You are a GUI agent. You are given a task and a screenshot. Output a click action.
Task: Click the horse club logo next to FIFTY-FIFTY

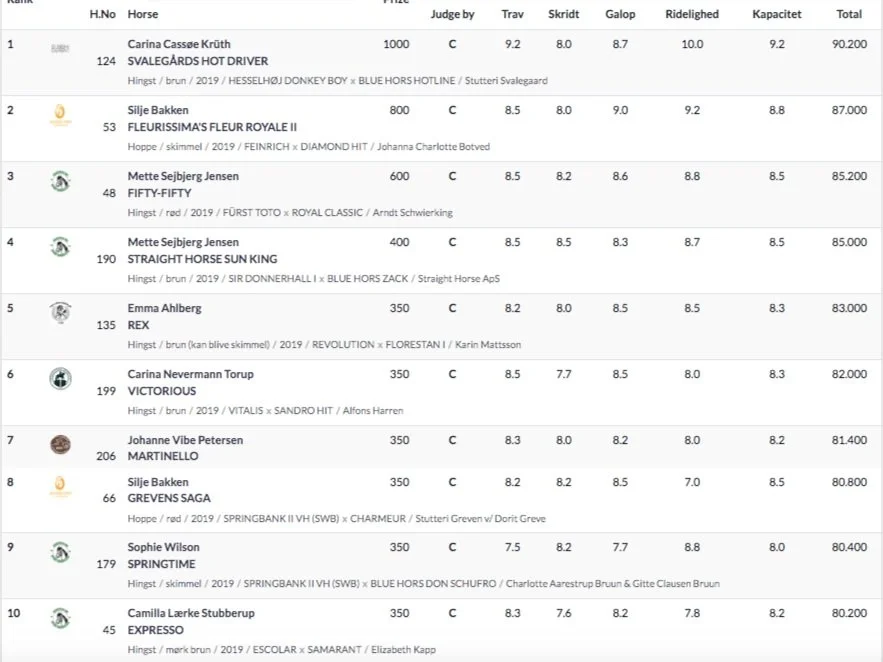pos(60,181)
